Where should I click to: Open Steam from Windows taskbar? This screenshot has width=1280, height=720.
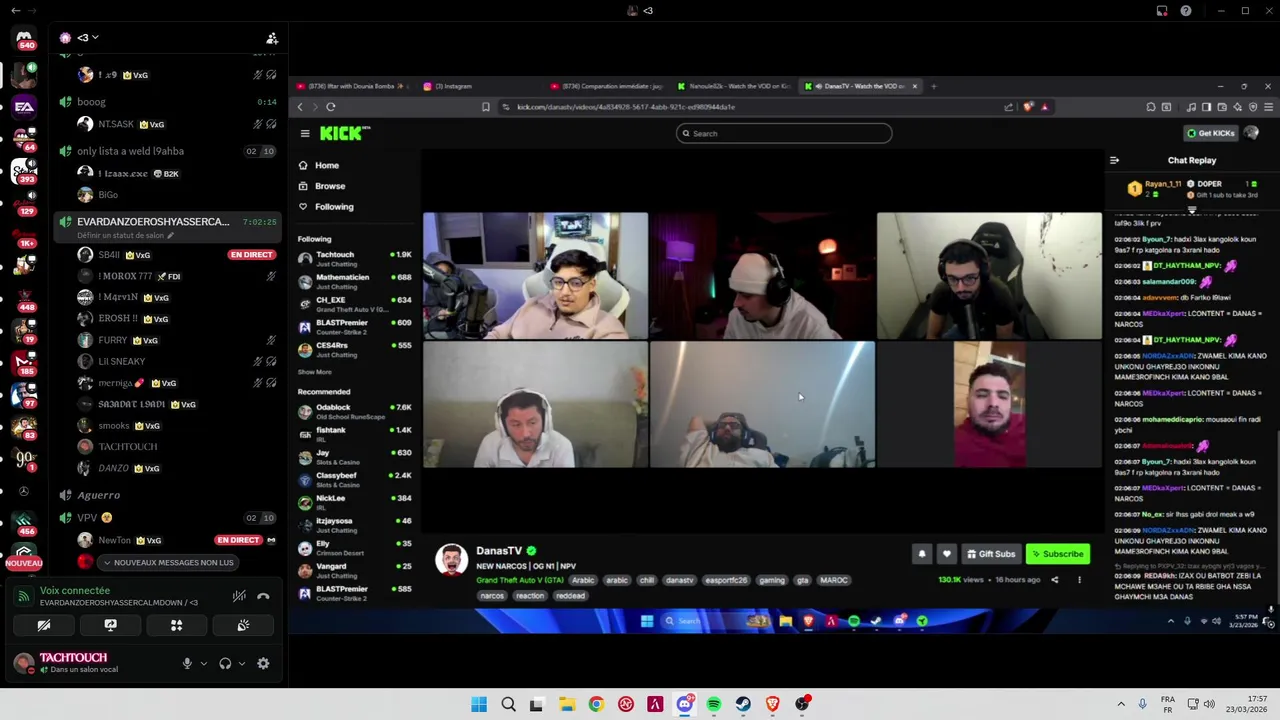(743, 704)
